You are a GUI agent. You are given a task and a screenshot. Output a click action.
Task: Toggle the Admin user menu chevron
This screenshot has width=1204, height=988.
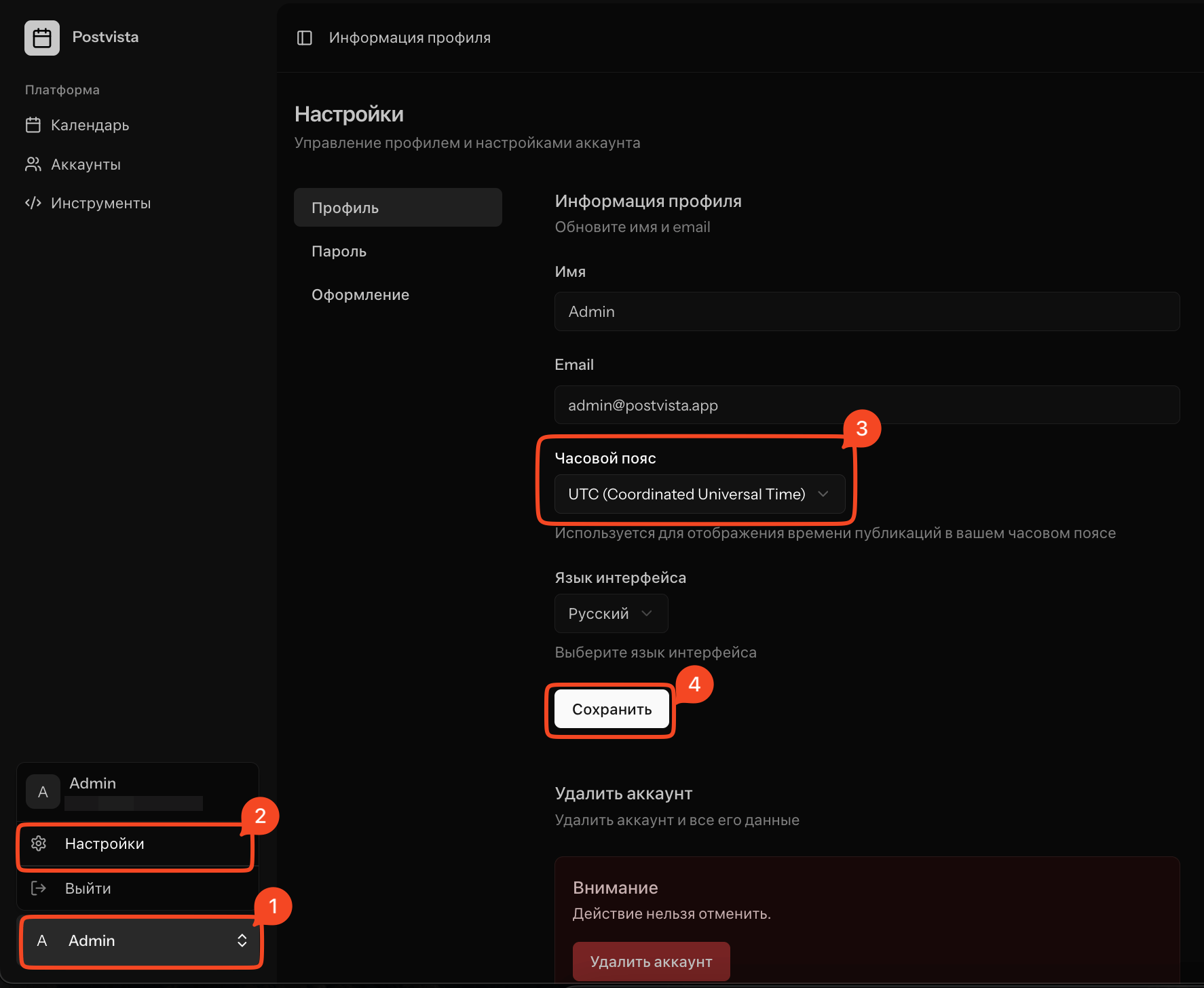[x=242, y=940]
